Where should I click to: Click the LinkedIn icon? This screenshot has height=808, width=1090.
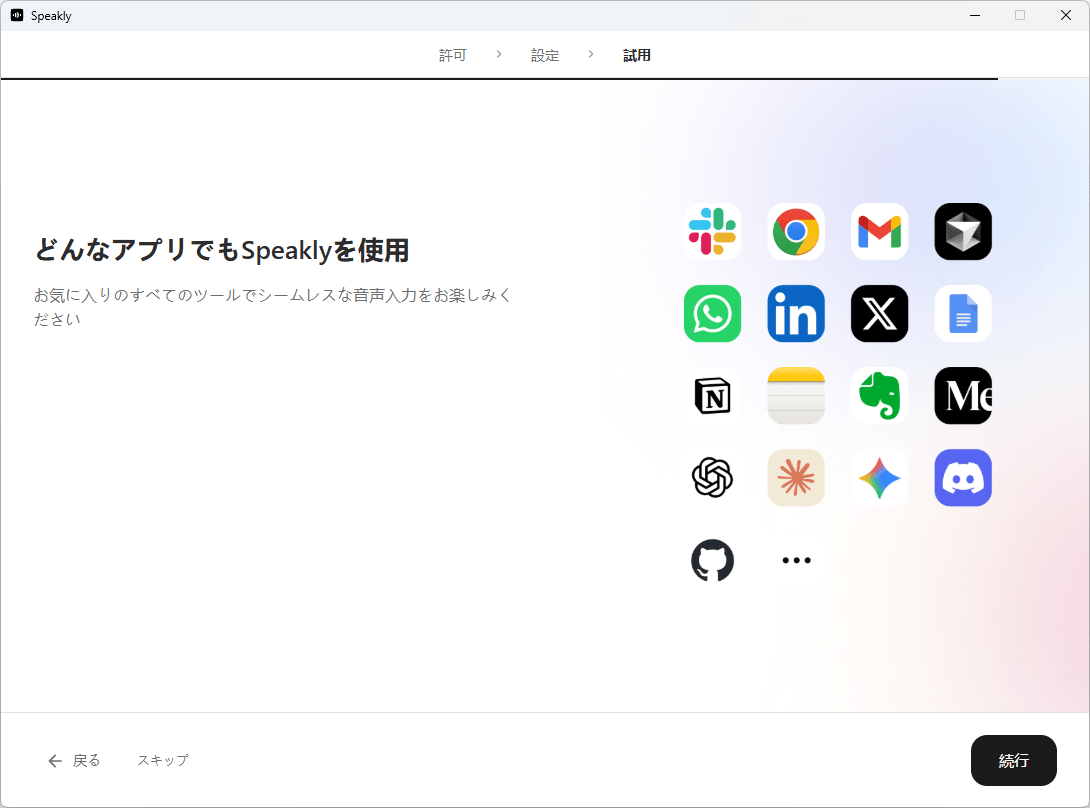pos(796,314)
